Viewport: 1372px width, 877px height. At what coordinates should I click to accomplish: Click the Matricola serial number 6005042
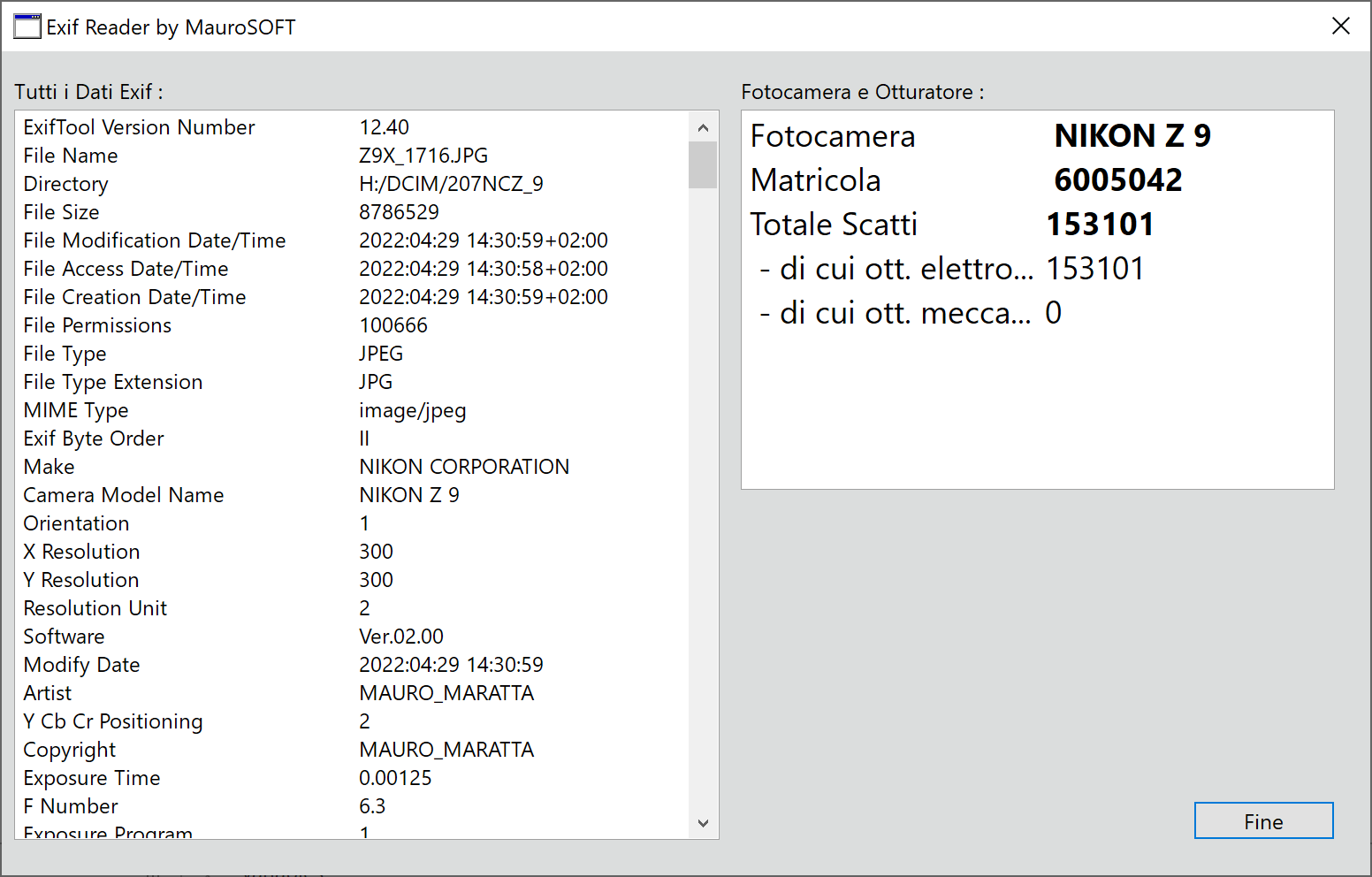(x=1118, y=179)
